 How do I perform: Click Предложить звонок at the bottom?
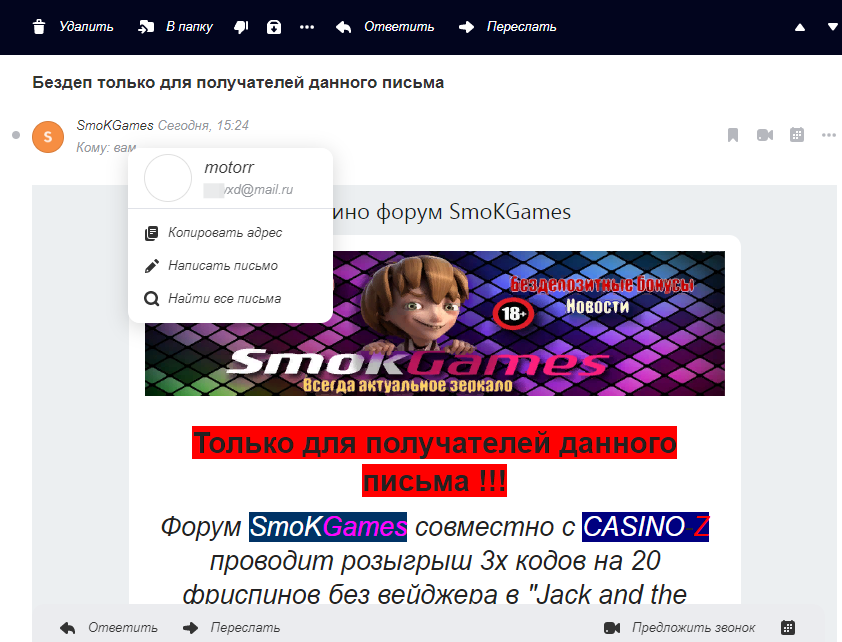(x=694, y=628)
